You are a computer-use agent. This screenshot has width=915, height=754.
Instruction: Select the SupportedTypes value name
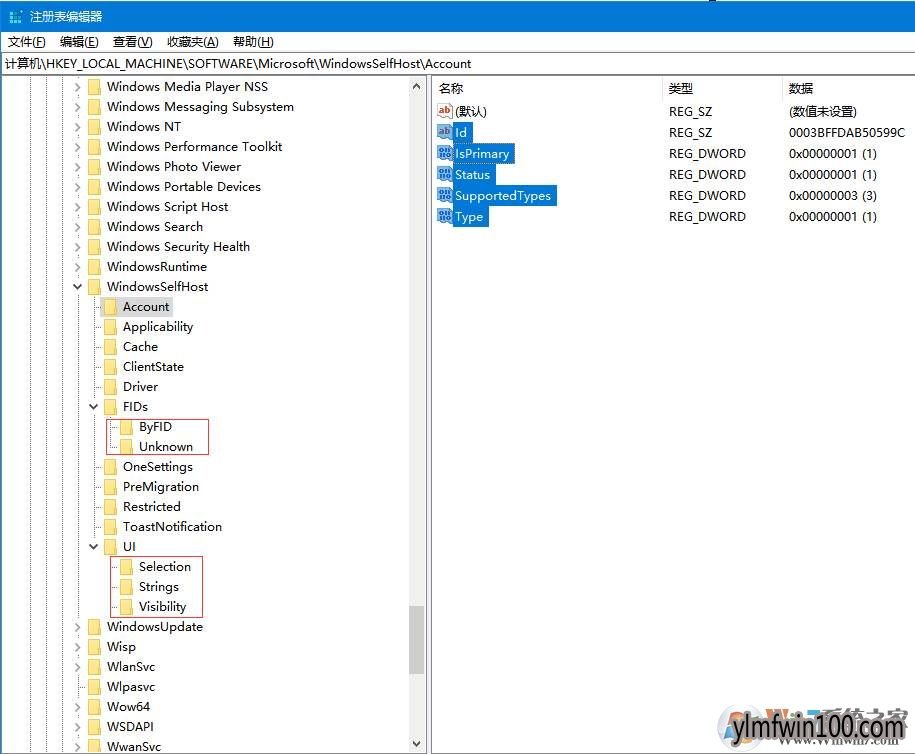[x=503, y=196]
